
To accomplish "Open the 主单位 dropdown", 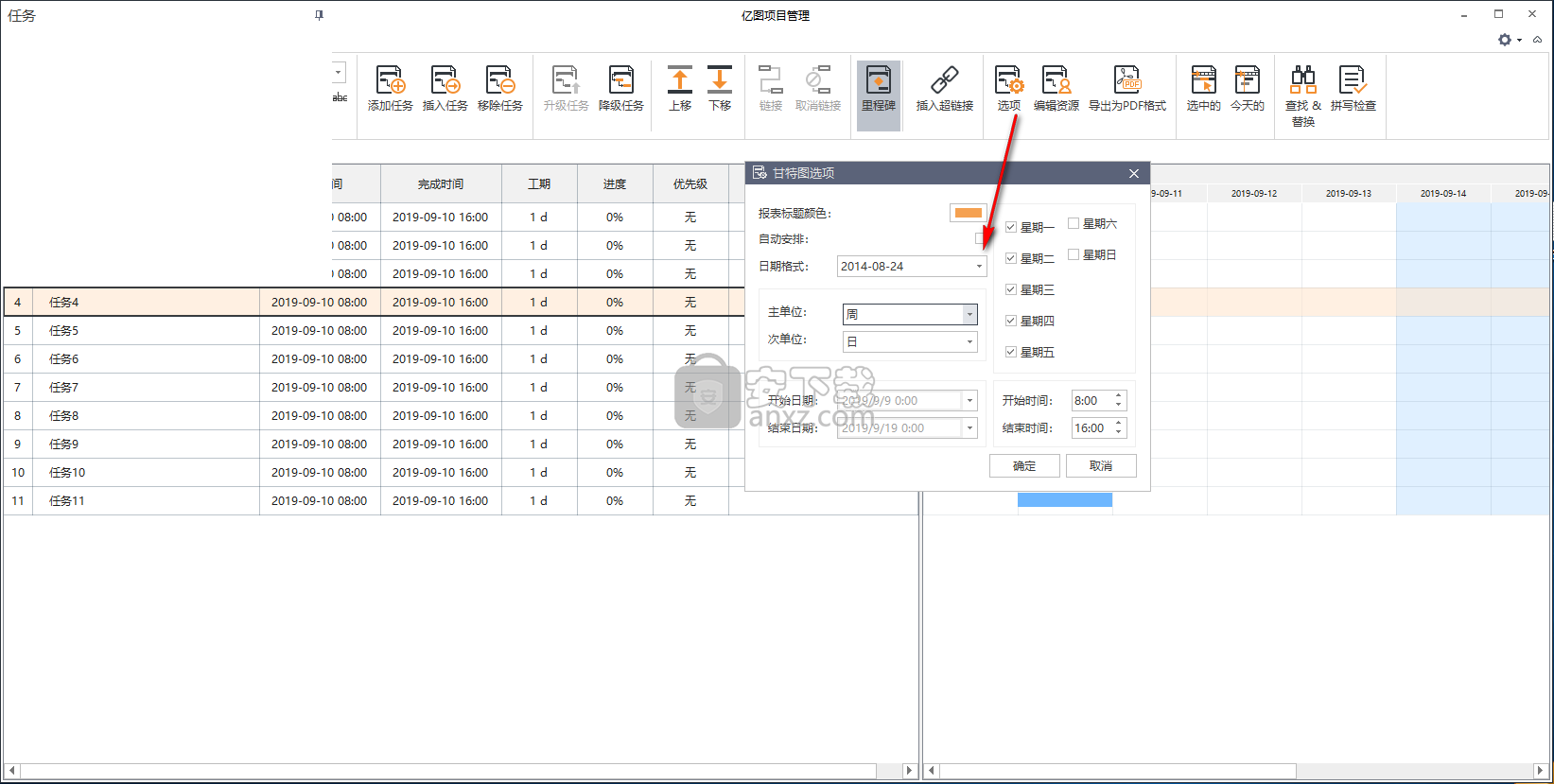I will (x=969, y=314).
